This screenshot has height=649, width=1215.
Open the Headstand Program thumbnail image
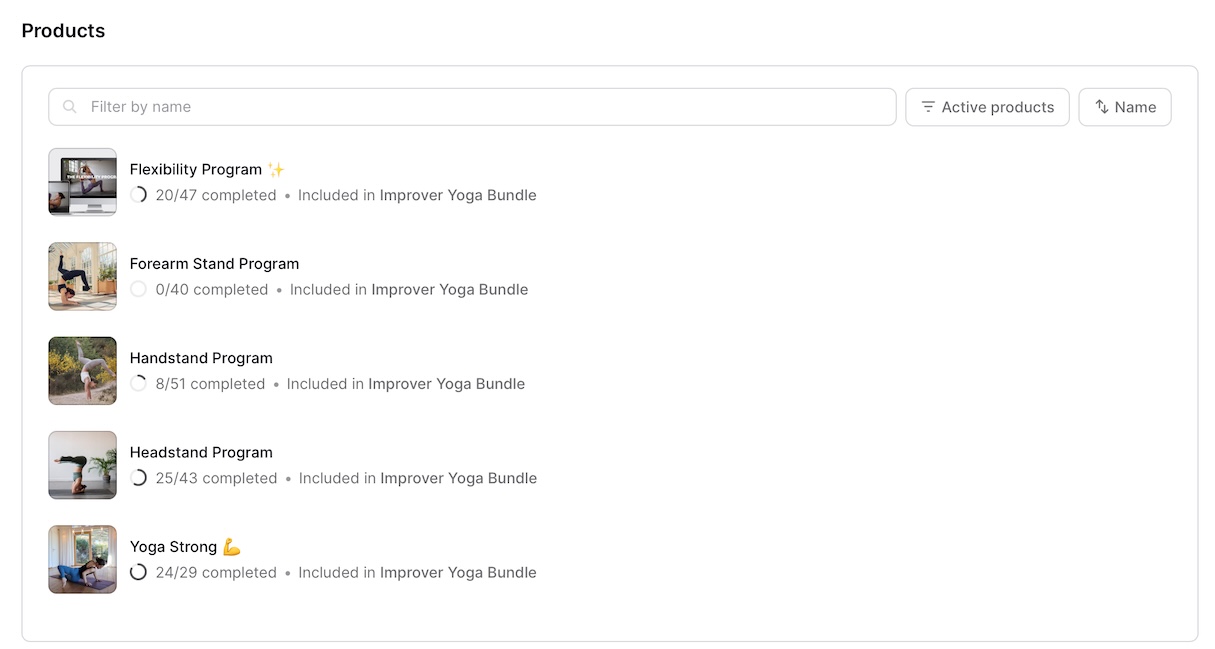pyautogui.click(x=83, y=465)
